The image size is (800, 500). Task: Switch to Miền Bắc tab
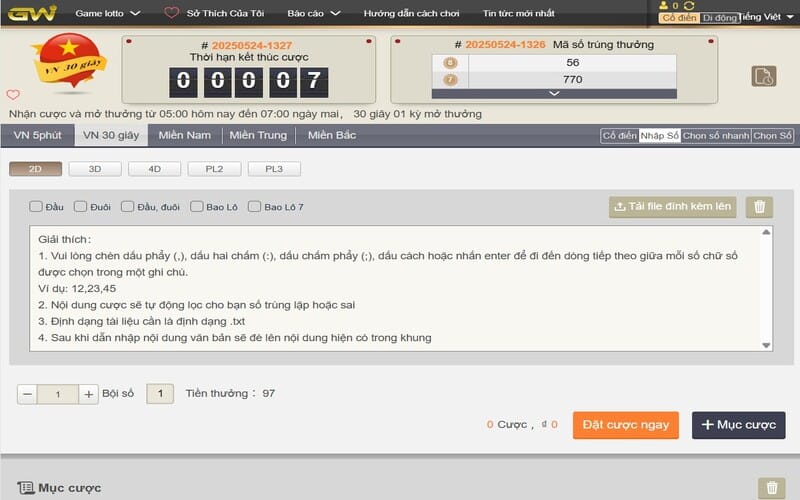[x=332, y=135]
